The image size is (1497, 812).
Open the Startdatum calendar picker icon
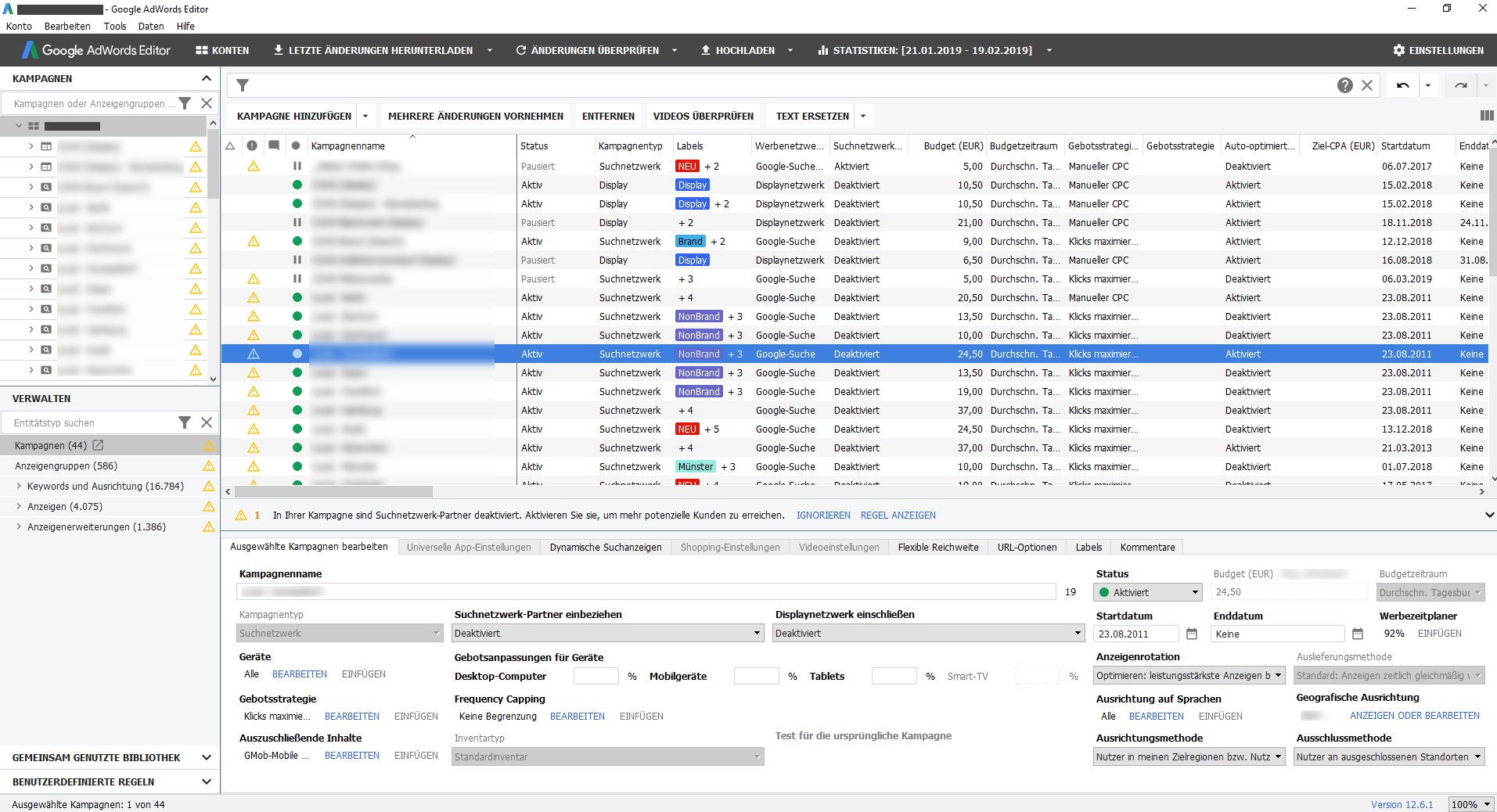[1192, 634]
